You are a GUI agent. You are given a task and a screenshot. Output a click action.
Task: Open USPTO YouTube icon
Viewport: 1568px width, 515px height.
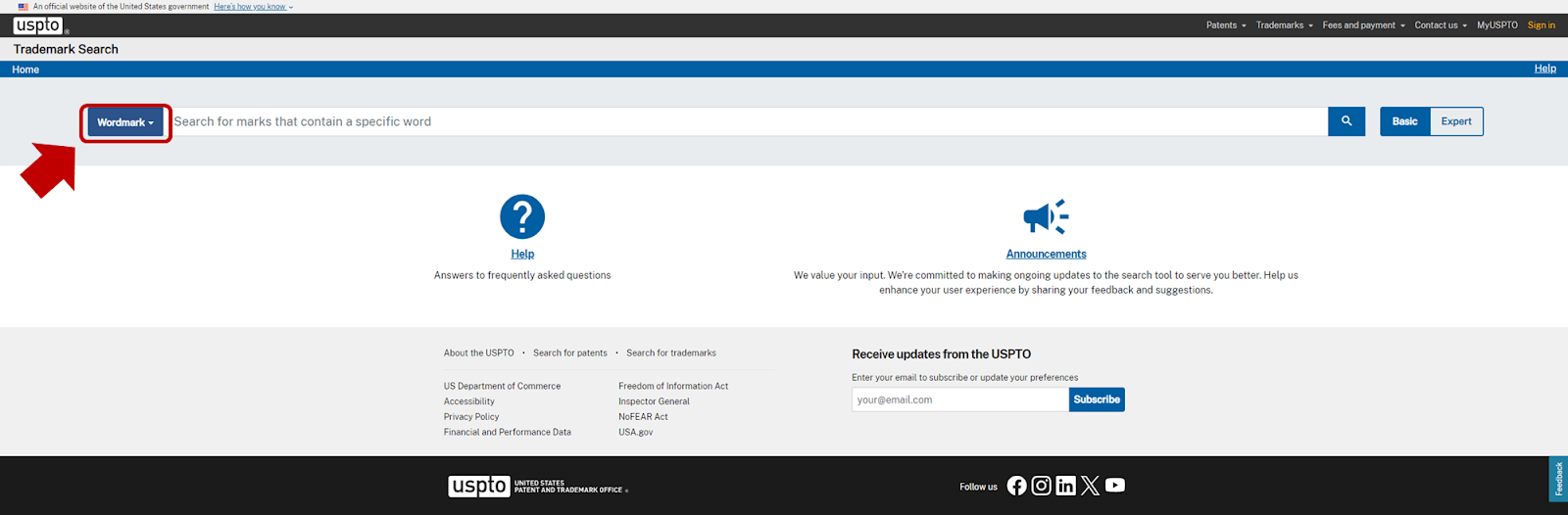[x=1115, y=485]
